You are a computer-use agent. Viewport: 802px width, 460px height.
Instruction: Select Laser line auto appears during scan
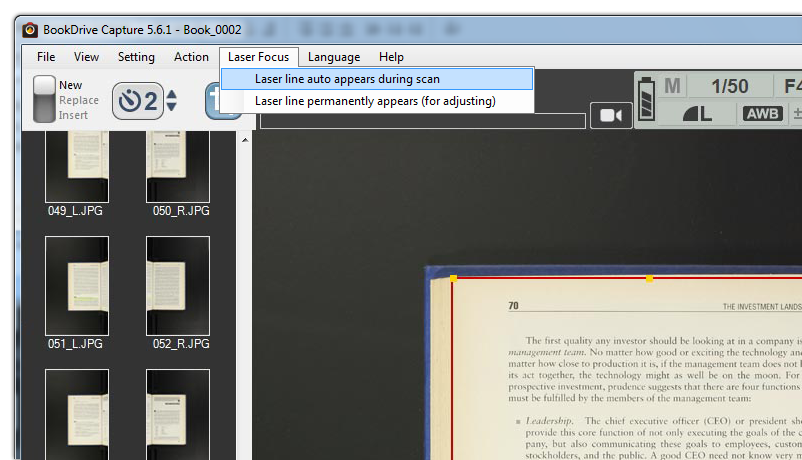[377, 79]
